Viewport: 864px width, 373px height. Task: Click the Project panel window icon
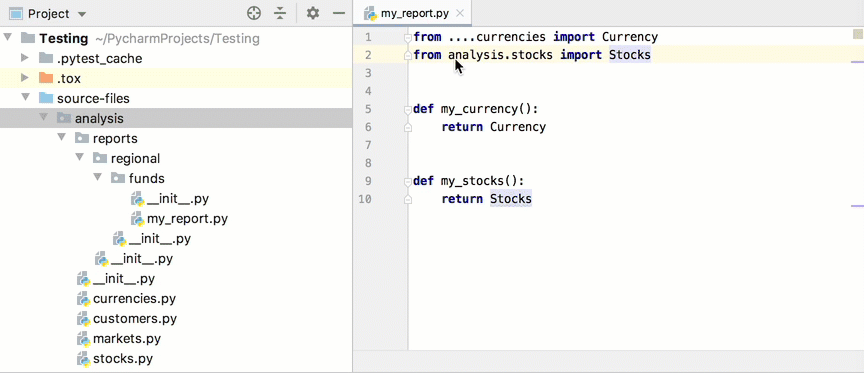pos(17,13)
